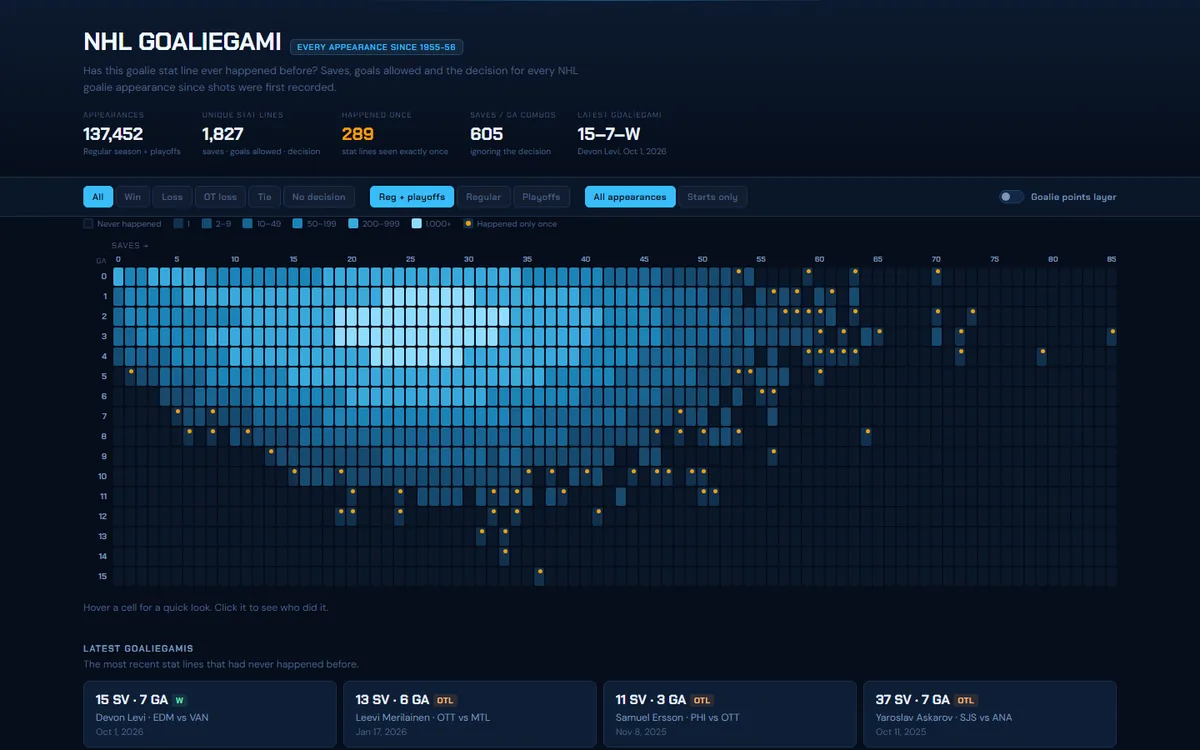Open the 85 saves, 3 GA cell
The image size is (1200, 750).
(1111, 336)
